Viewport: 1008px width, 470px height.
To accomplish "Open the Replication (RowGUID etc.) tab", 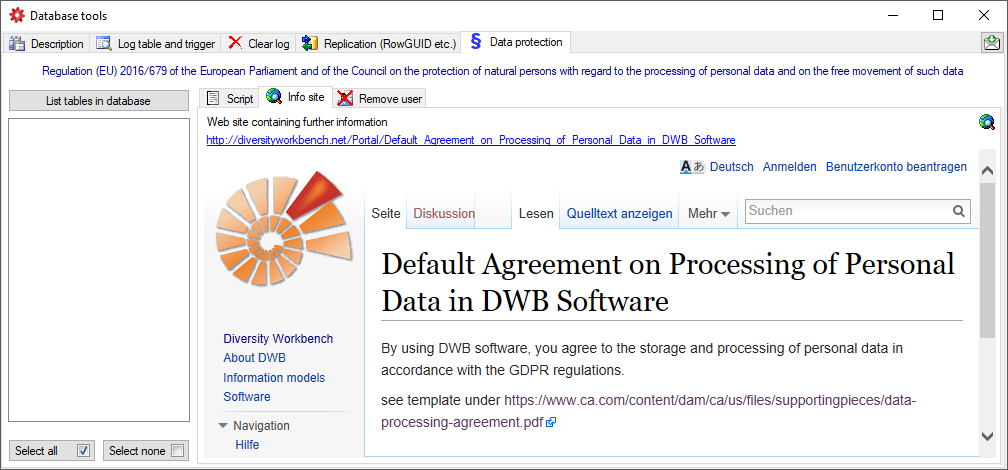I will (x=379, y=44).
